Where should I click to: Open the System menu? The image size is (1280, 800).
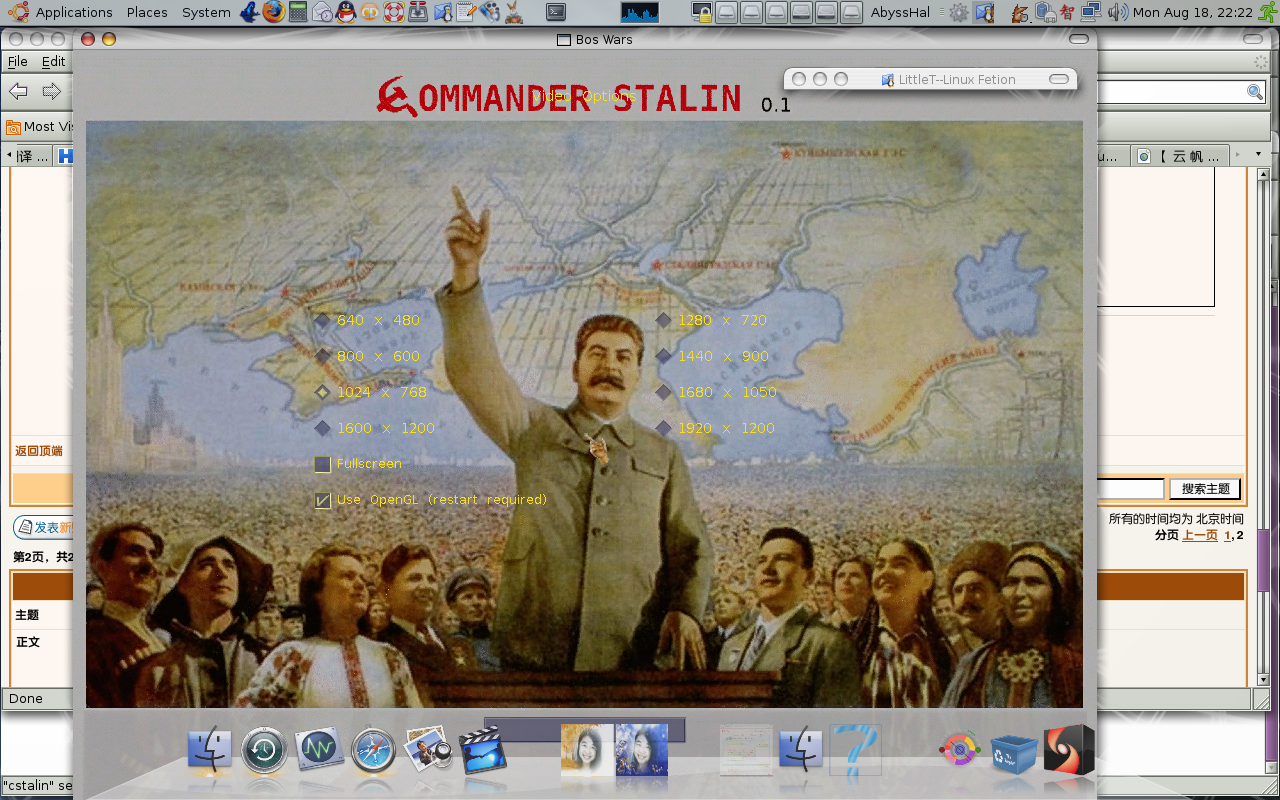pos(206,12)
